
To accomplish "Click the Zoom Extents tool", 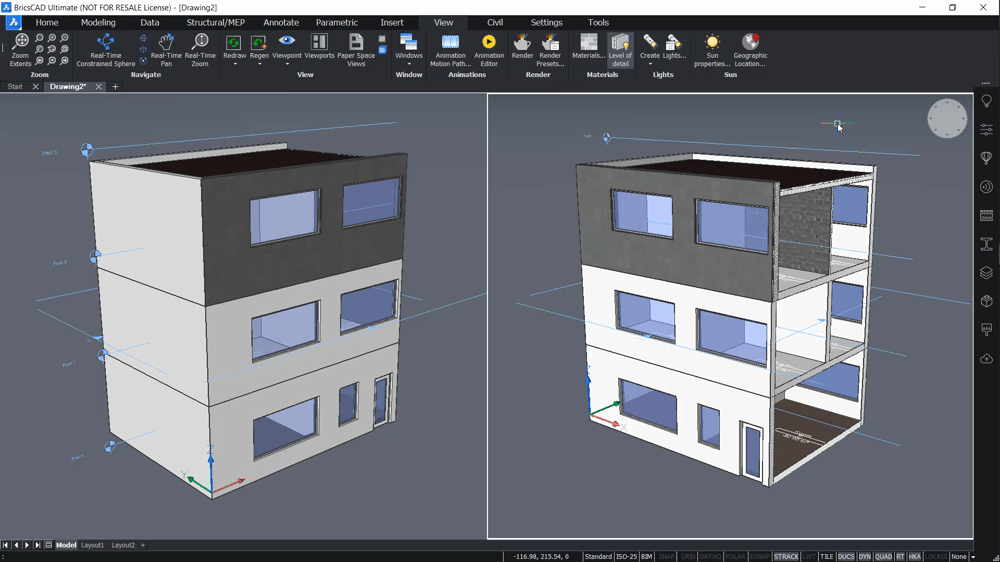I will coord(20,50).
